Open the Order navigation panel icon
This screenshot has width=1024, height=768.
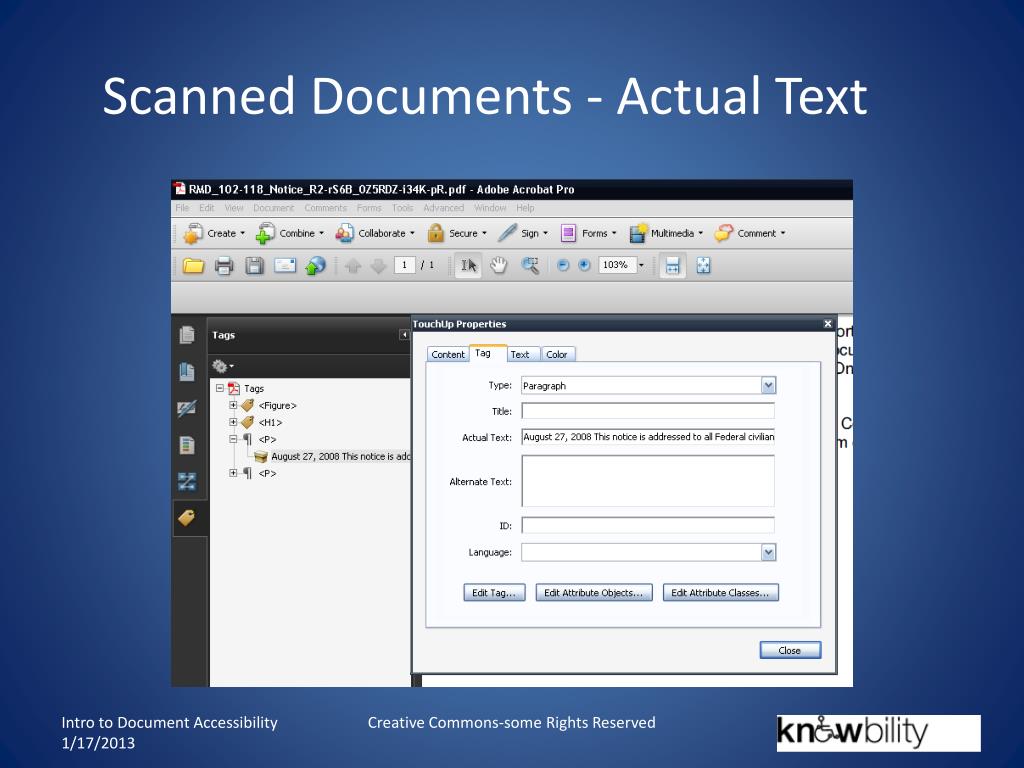pyautogui.click(x=187, y=482)
